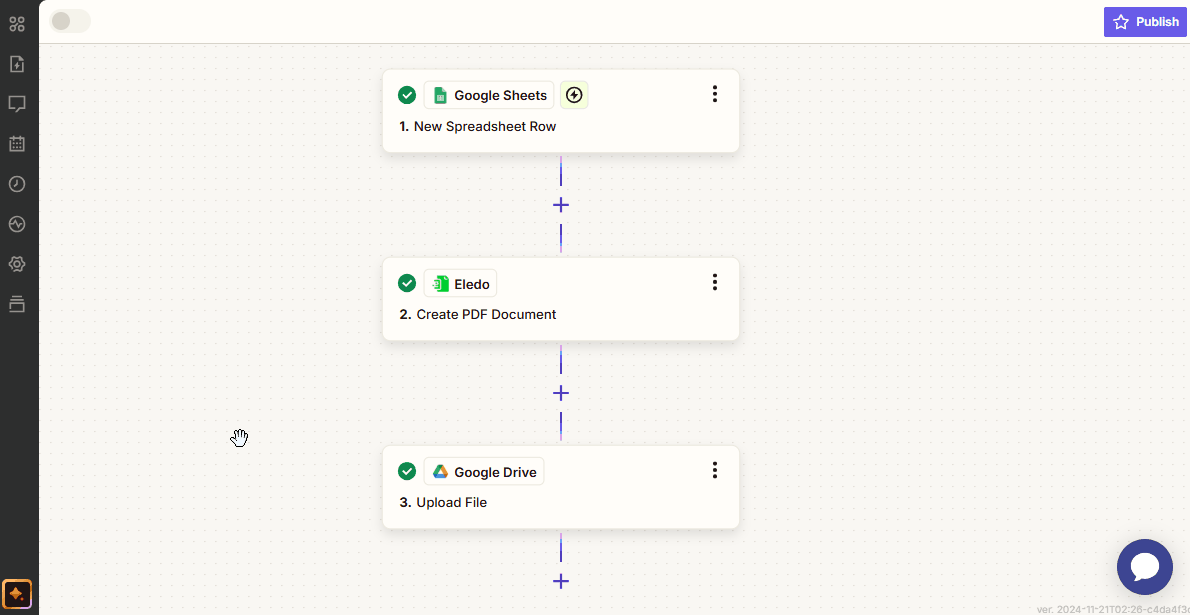Screen dimensions: 1190x615
Task: Open advanced settings gear icon
Action: coord(17,264)
